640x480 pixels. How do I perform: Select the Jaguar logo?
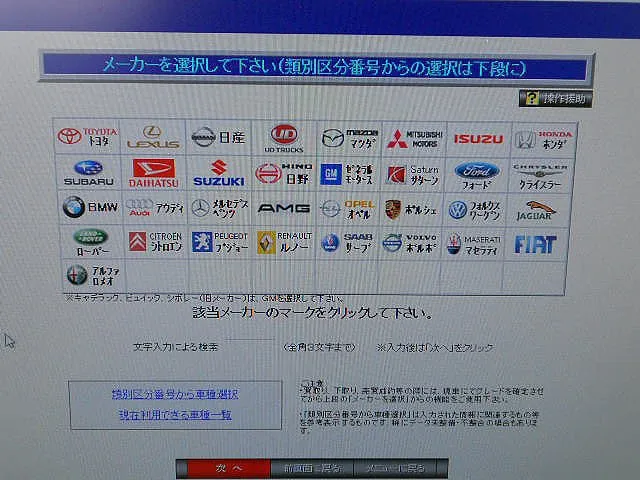pyautogui.click(x=535, y=211)
